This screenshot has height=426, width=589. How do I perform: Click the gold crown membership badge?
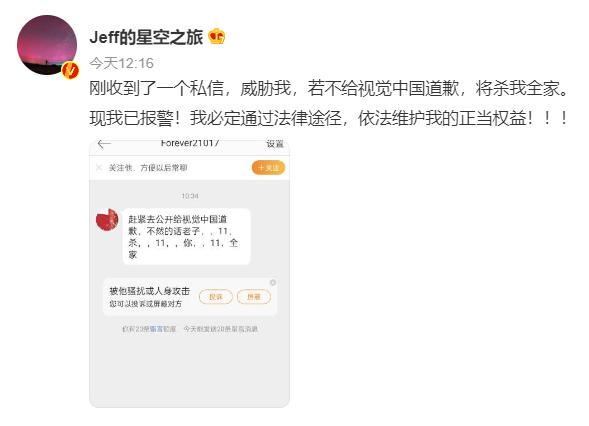point(216,37)
